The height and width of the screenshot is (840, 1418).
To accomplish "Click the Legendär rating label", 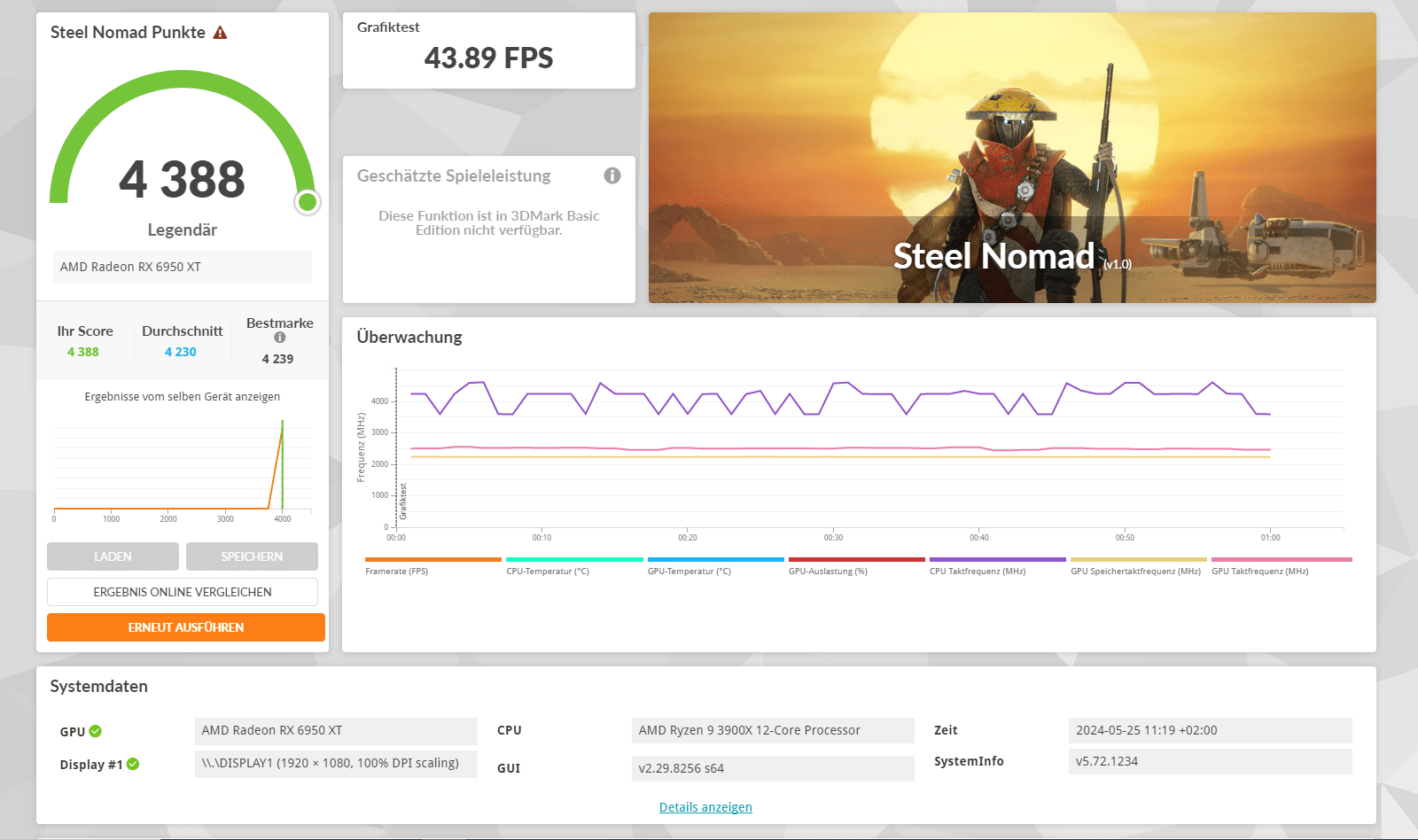I will point(183,230).
